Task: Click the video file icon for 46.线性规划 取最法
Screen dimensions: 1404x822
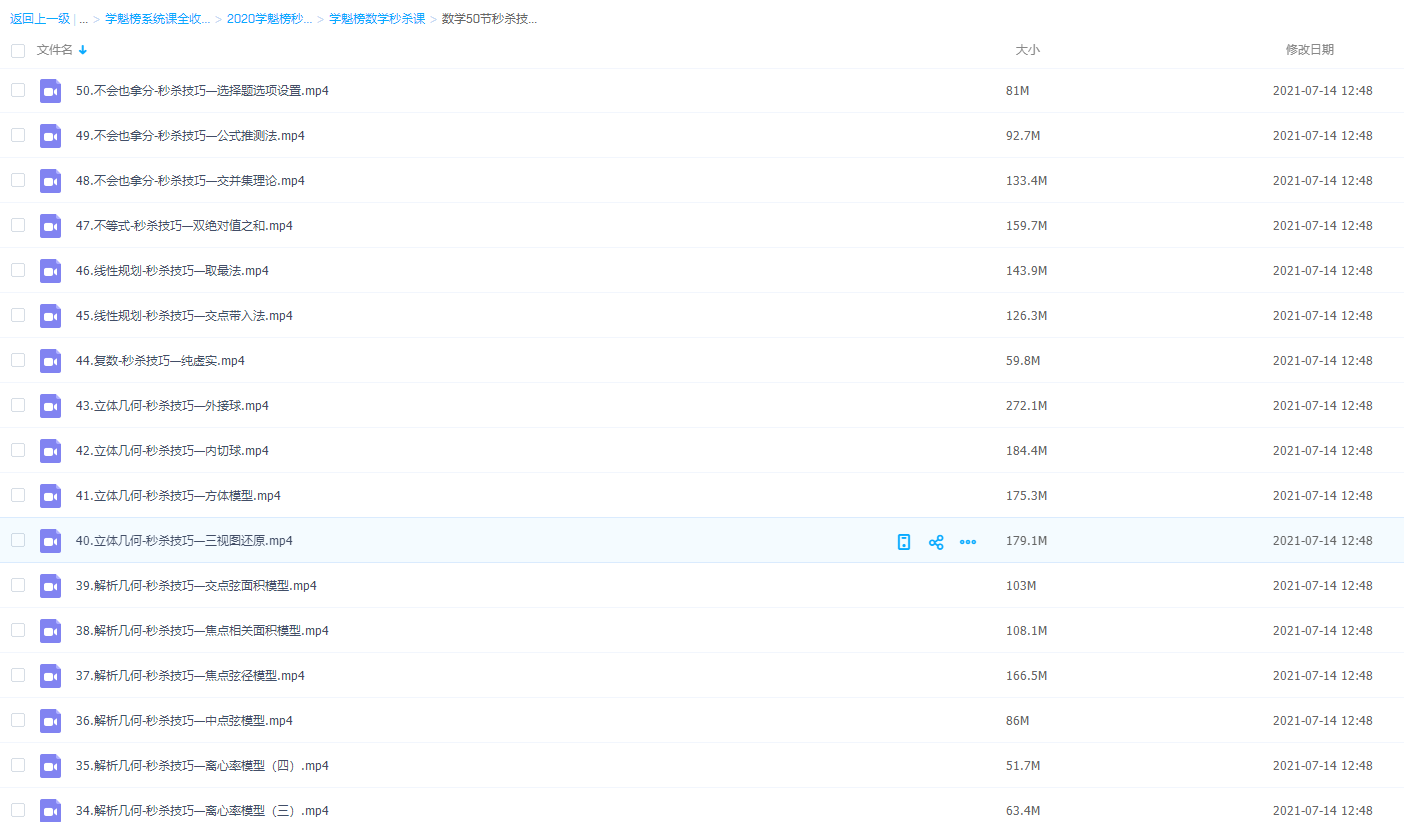Action: (50, 271)
